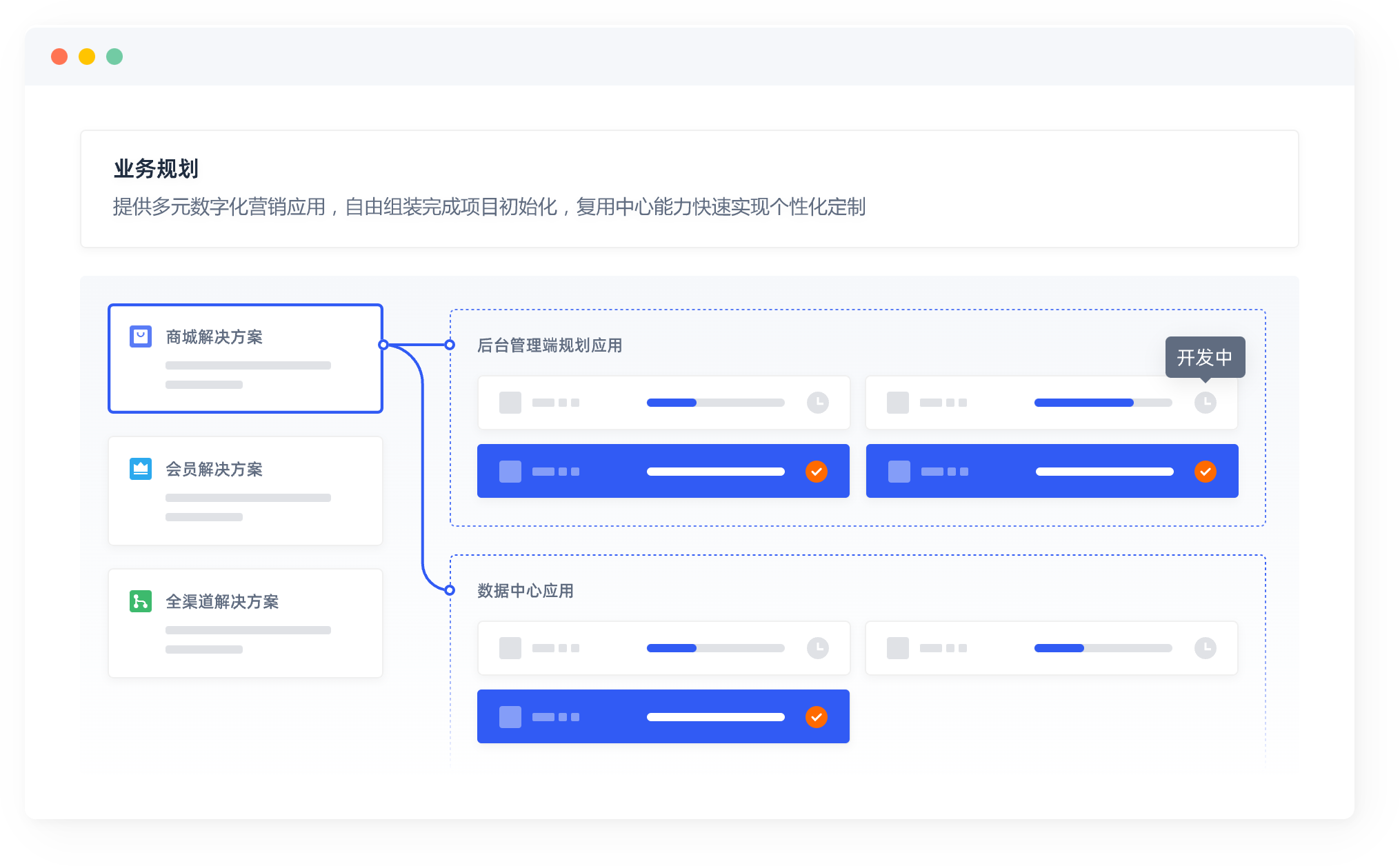Click the yellow minimize window dot
Image resolution: width=1400 pixels, height=866 pixels.
pyautogui.click(x=87, y=57)
